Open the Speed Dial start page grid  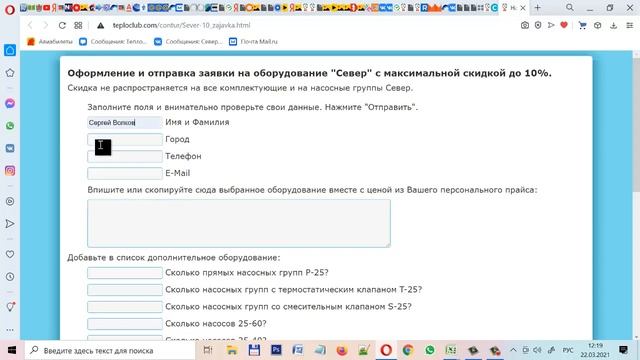(78, 25)
